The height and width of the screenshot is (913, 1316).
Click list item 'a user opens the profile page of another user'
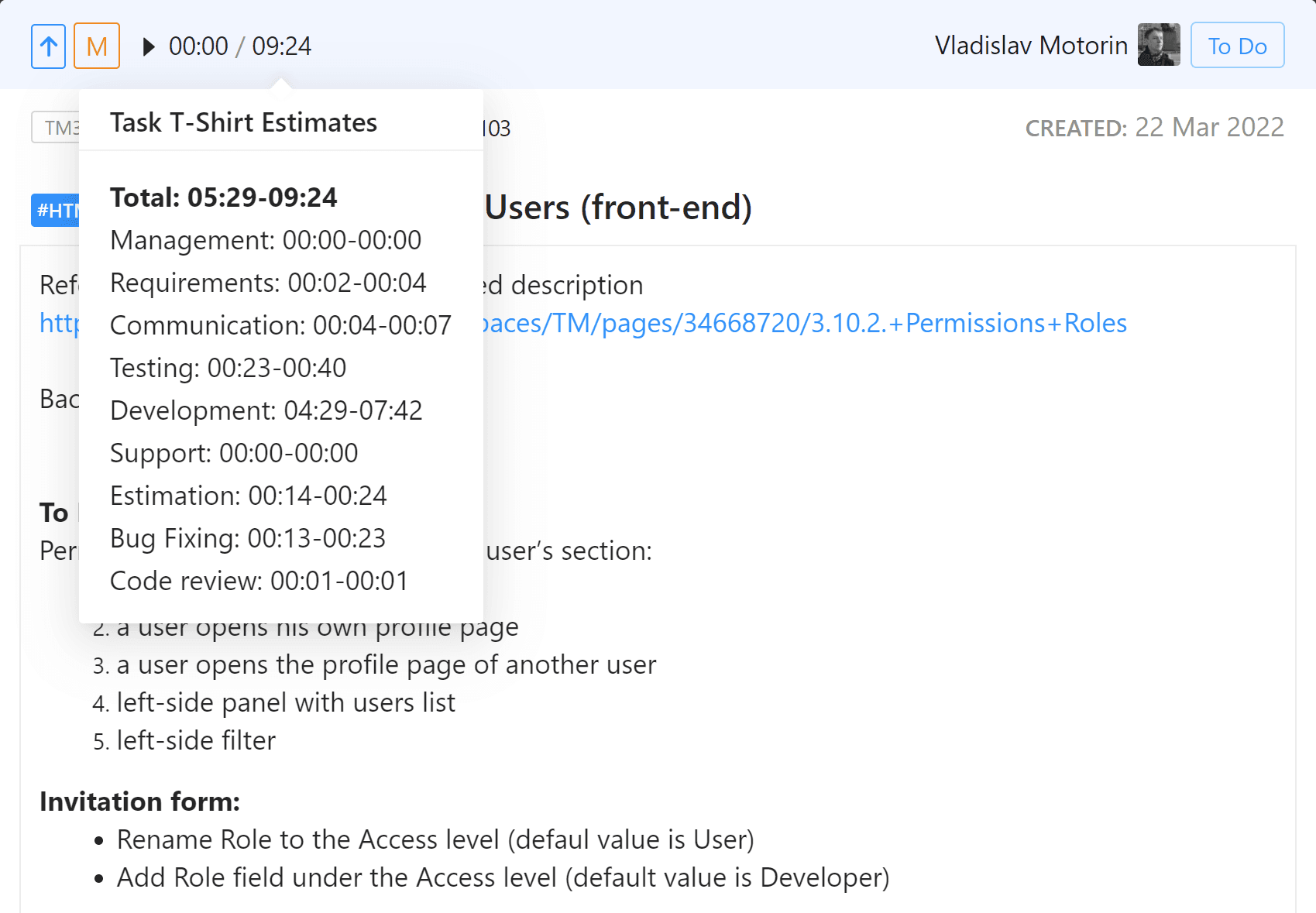(387, 664)
